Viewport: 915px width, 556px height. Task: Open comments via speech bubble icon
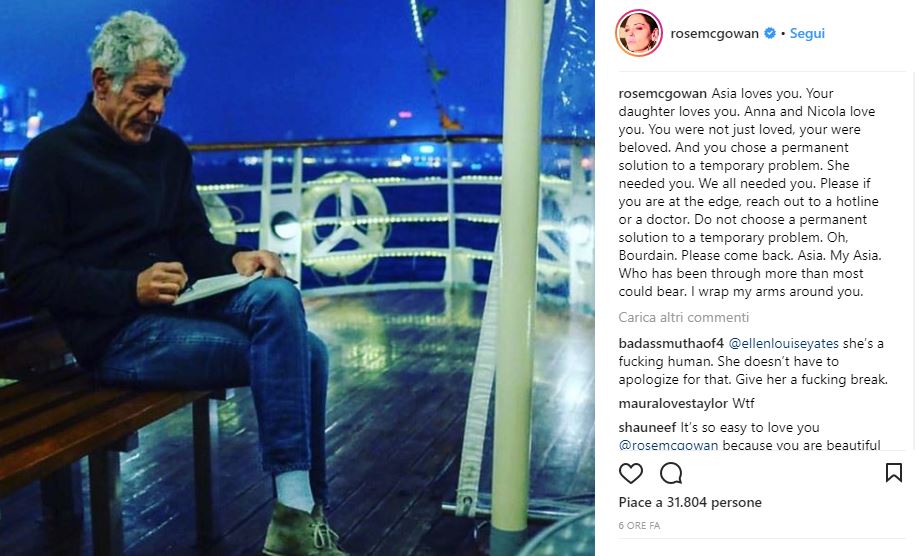click(x=671, y=473)
